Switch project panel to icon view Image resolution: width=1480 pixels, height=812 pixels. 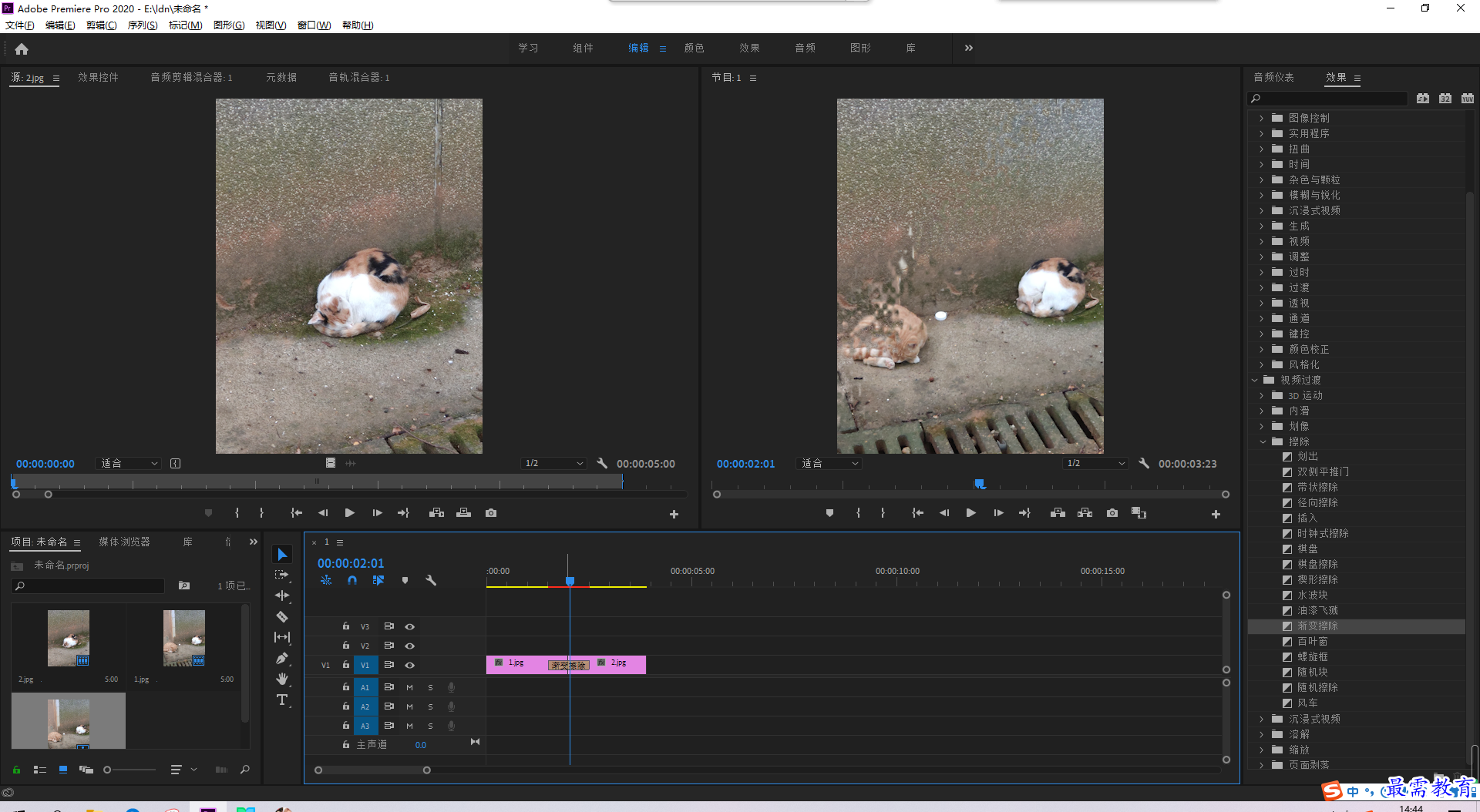pos(63,770)
